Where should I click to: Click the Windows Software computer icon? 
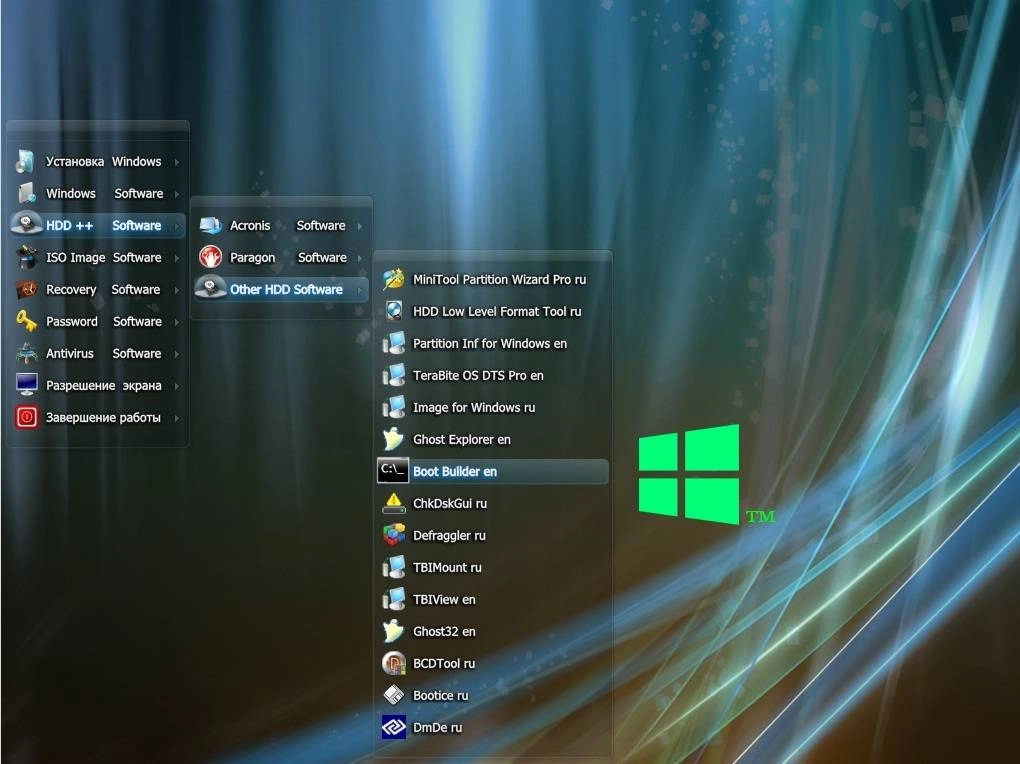click(x=26, y=193)
